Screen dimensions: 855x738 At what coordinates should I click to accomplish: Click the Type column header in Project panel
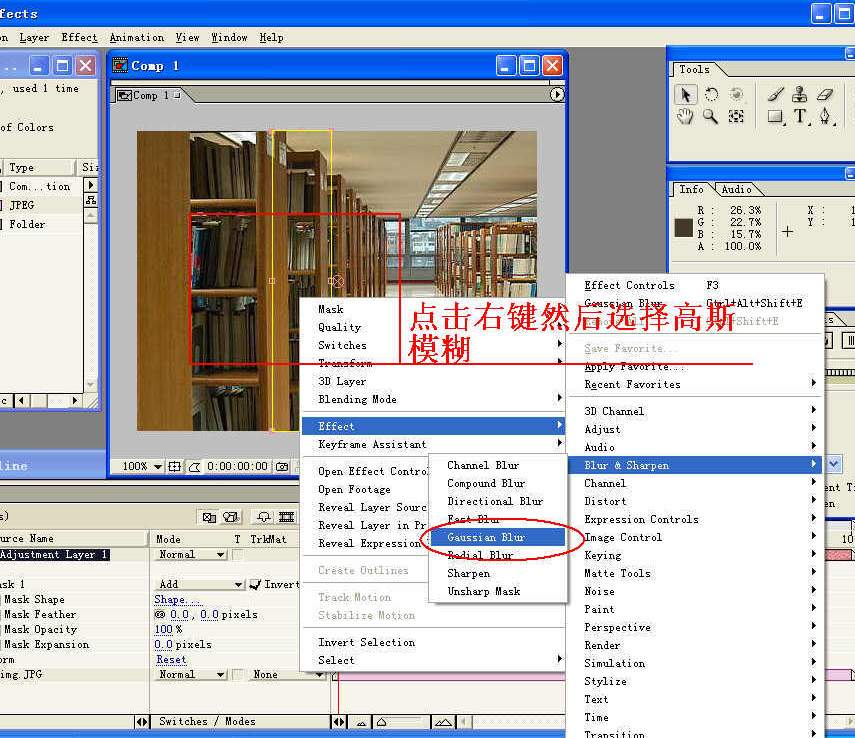pyautogui.click(x=38, y=167)
